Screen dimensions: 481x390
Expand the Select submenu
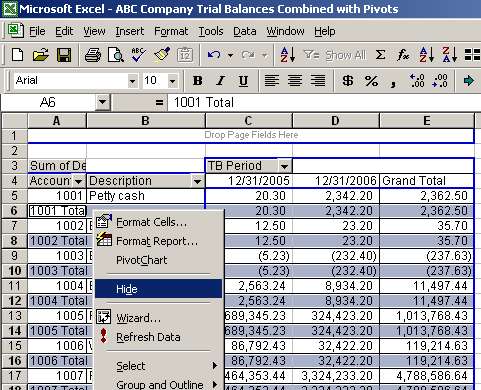(159, 366)
